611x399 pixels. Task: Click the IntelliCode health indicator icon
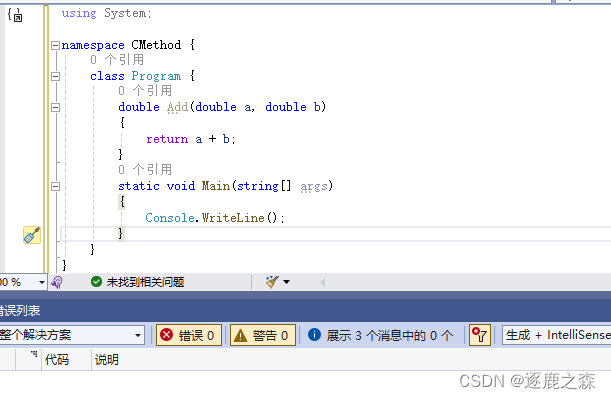(57, 282)
